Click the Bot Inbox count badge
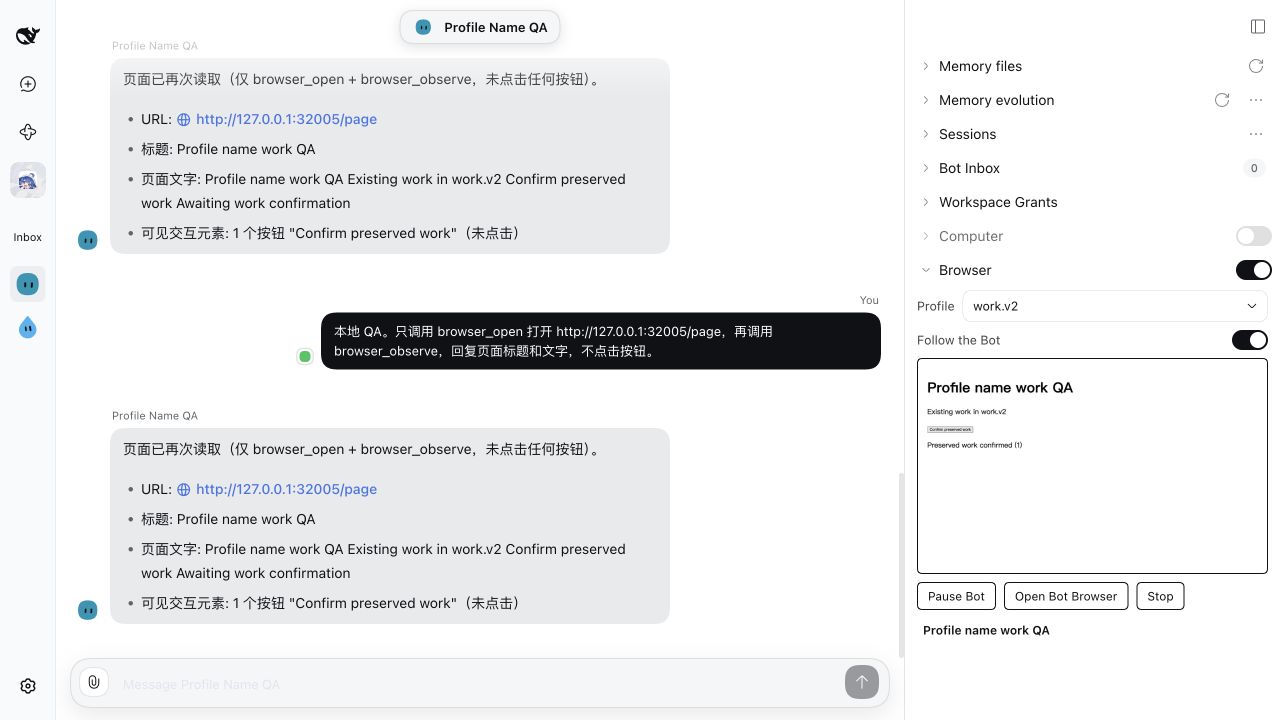The height and width of the screenshot is (720, 1280). click(1254, 168)
